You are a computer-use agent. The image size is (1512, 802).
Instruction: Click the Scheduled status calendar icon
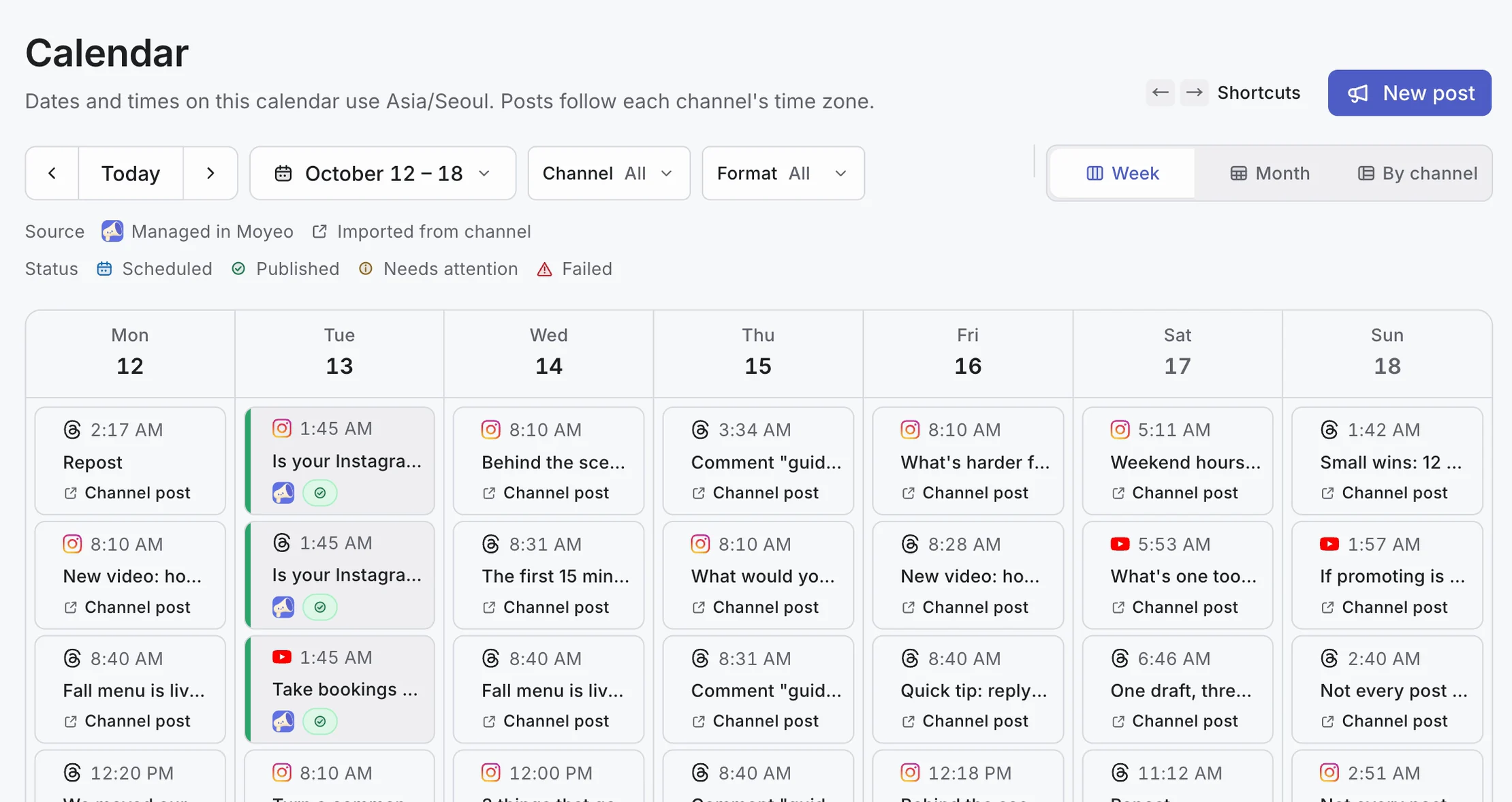104,269
